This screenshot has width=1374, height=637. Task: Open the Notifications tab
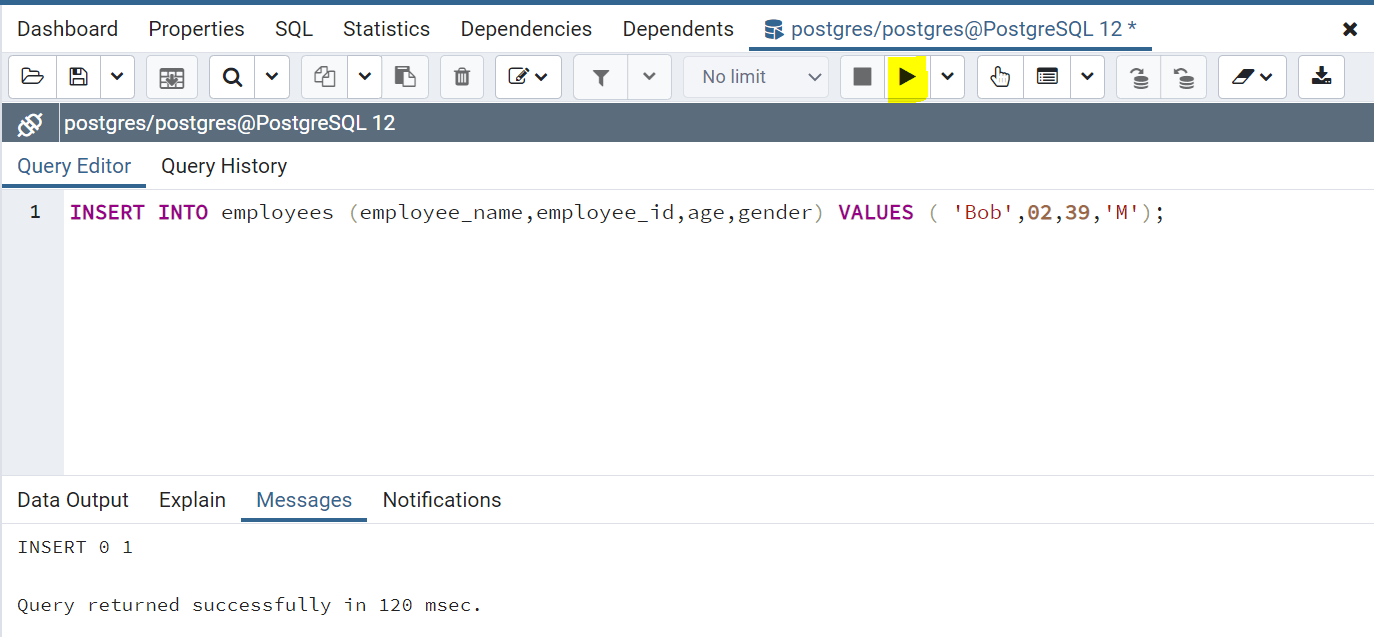tap(442, 500)
